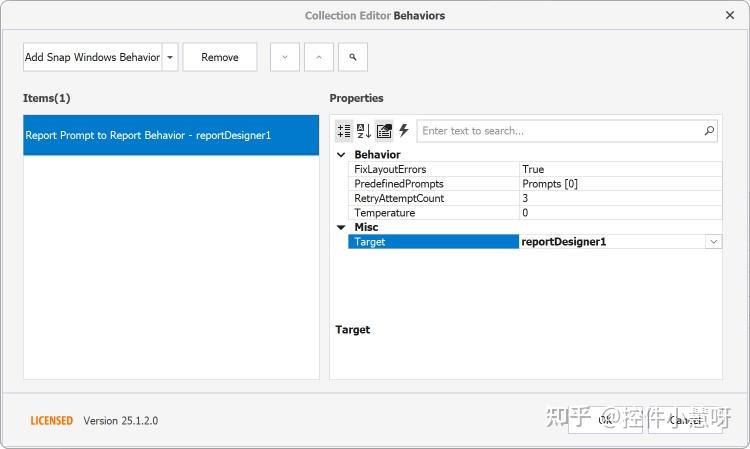Click the magnifier search toolbar button
Screen dimensions: 750x449
[353, 57]
